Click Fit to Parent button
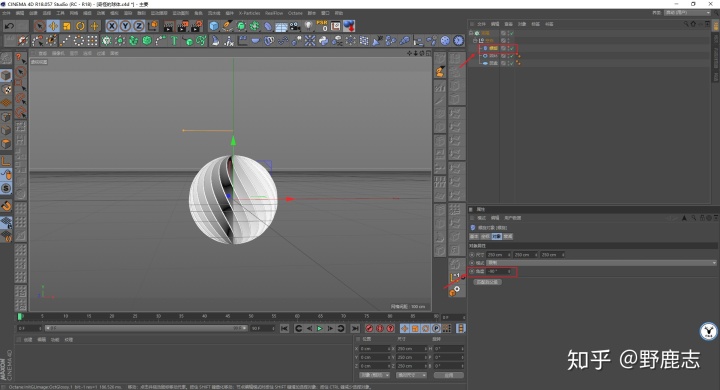This screenshot has width=720, height=390. click(x=487, y=282)
